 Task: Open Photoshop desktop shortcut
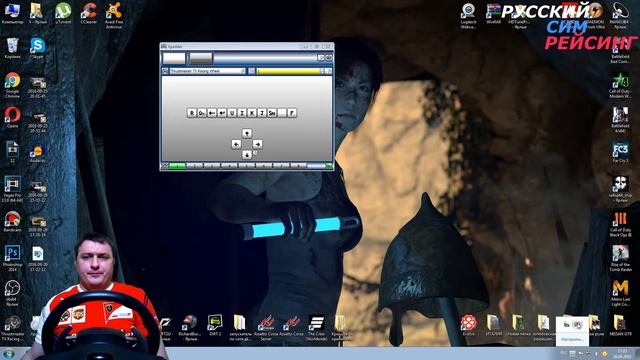[x=12, y=258]
